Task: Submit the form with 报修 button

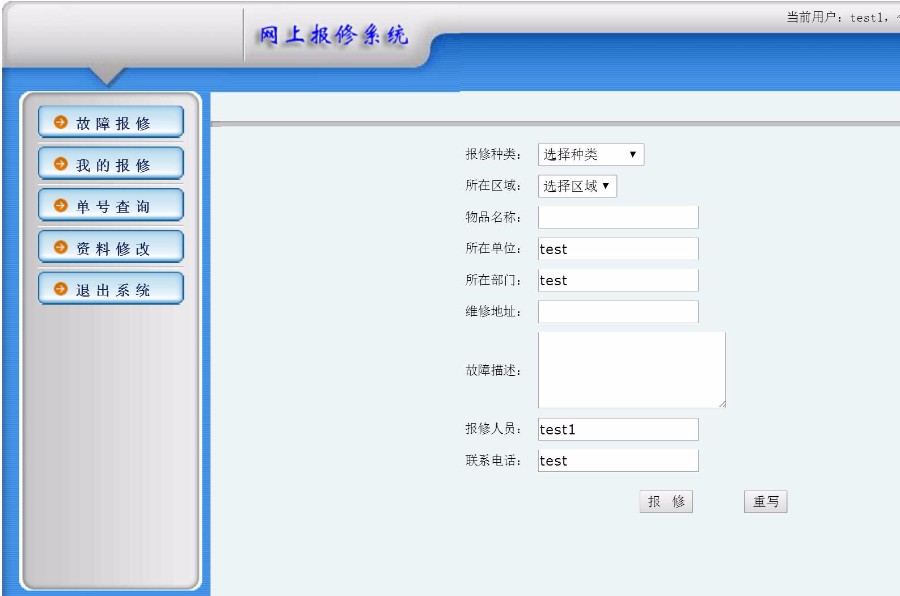Action: coord(666,501)
